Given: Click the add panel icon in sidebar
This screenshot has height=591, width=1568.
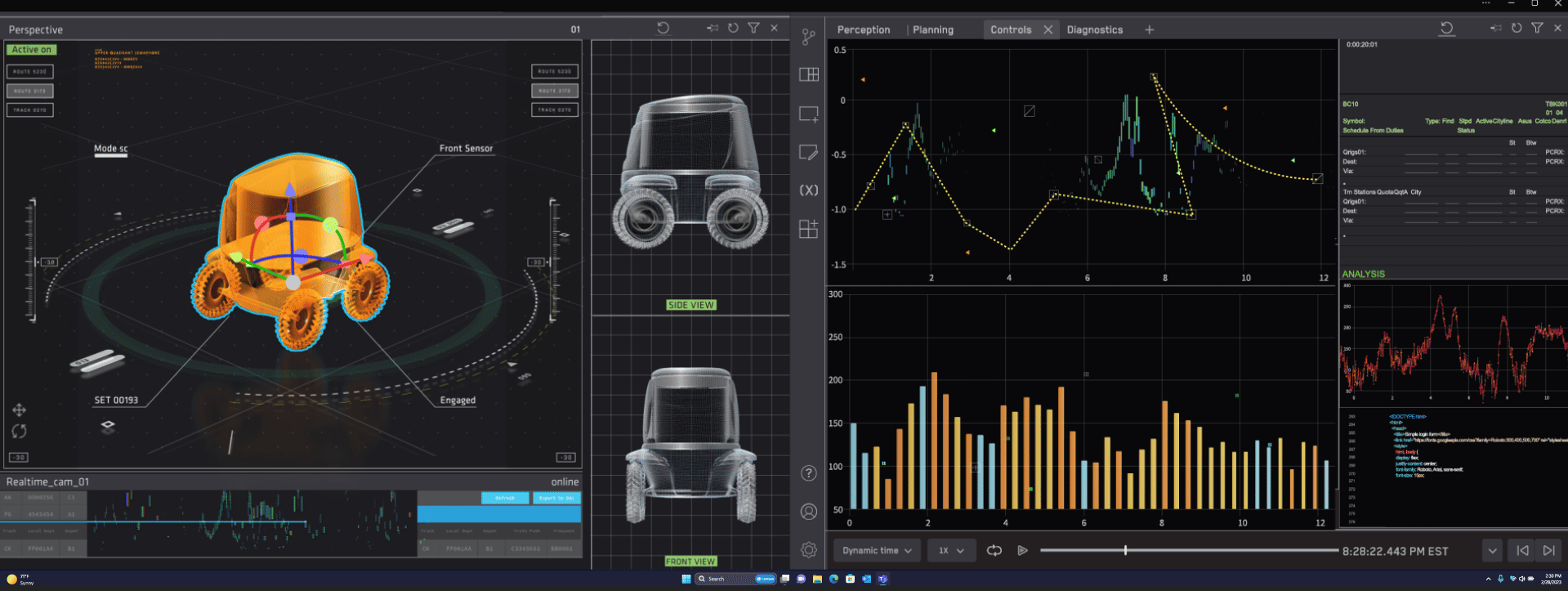Looking at the screenshot, I should (x=808, y=114).
